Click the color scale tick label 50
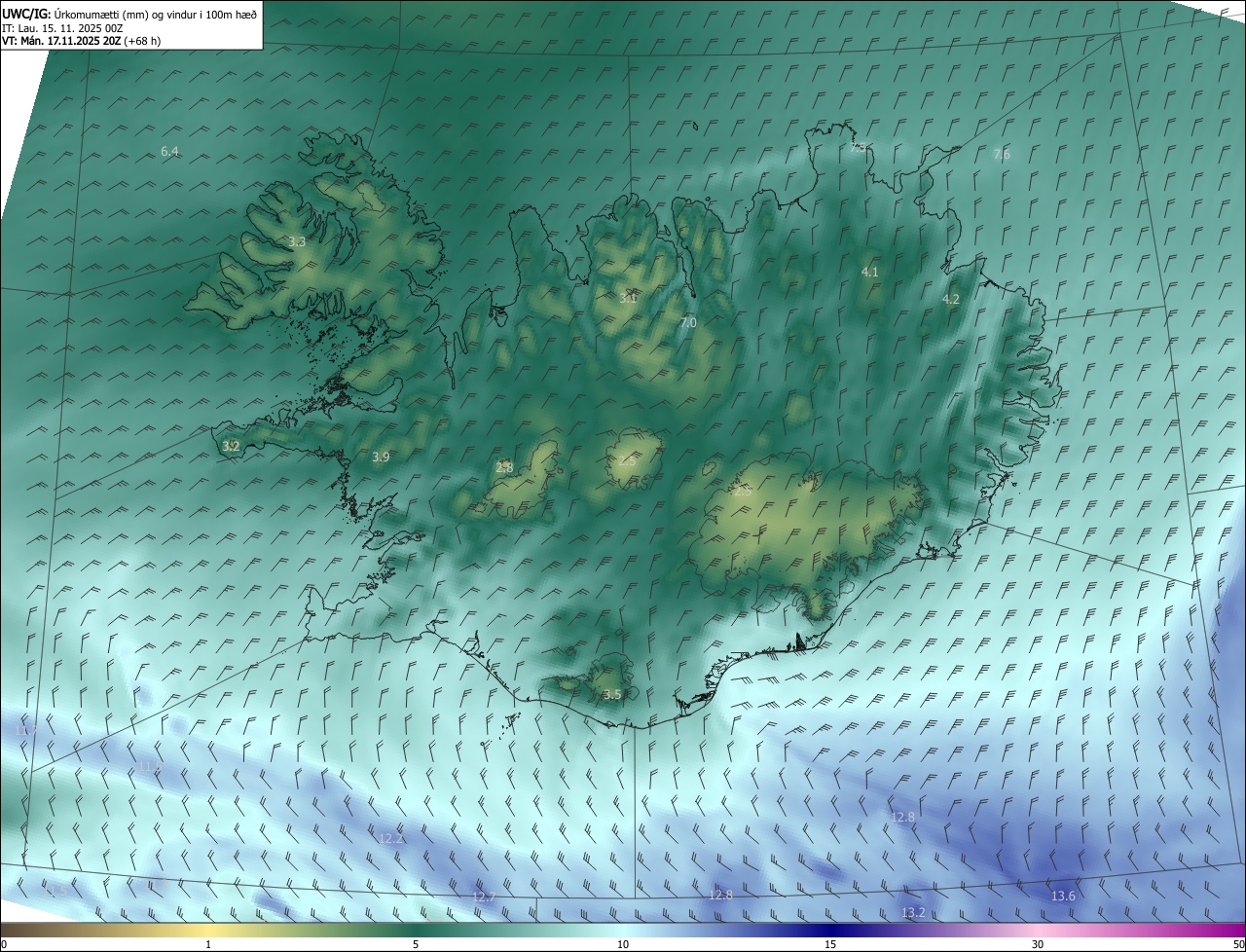 1238,944
